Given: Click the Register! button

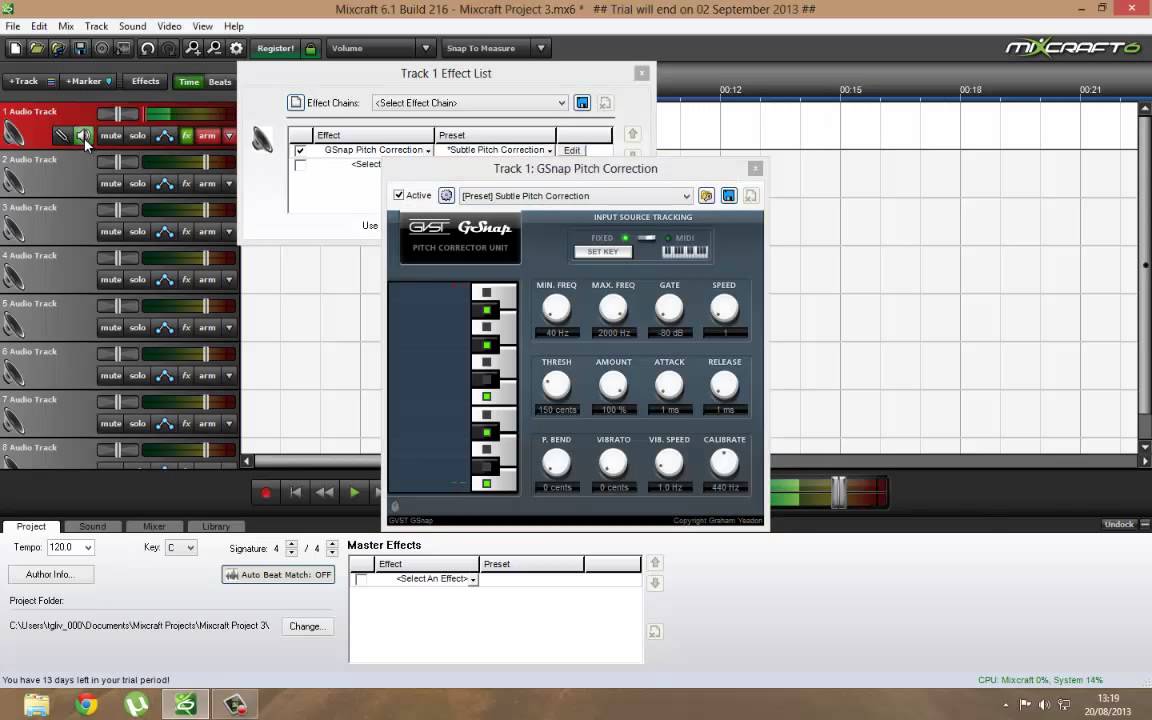Looking at the screenshot, I should coord(275,48).
